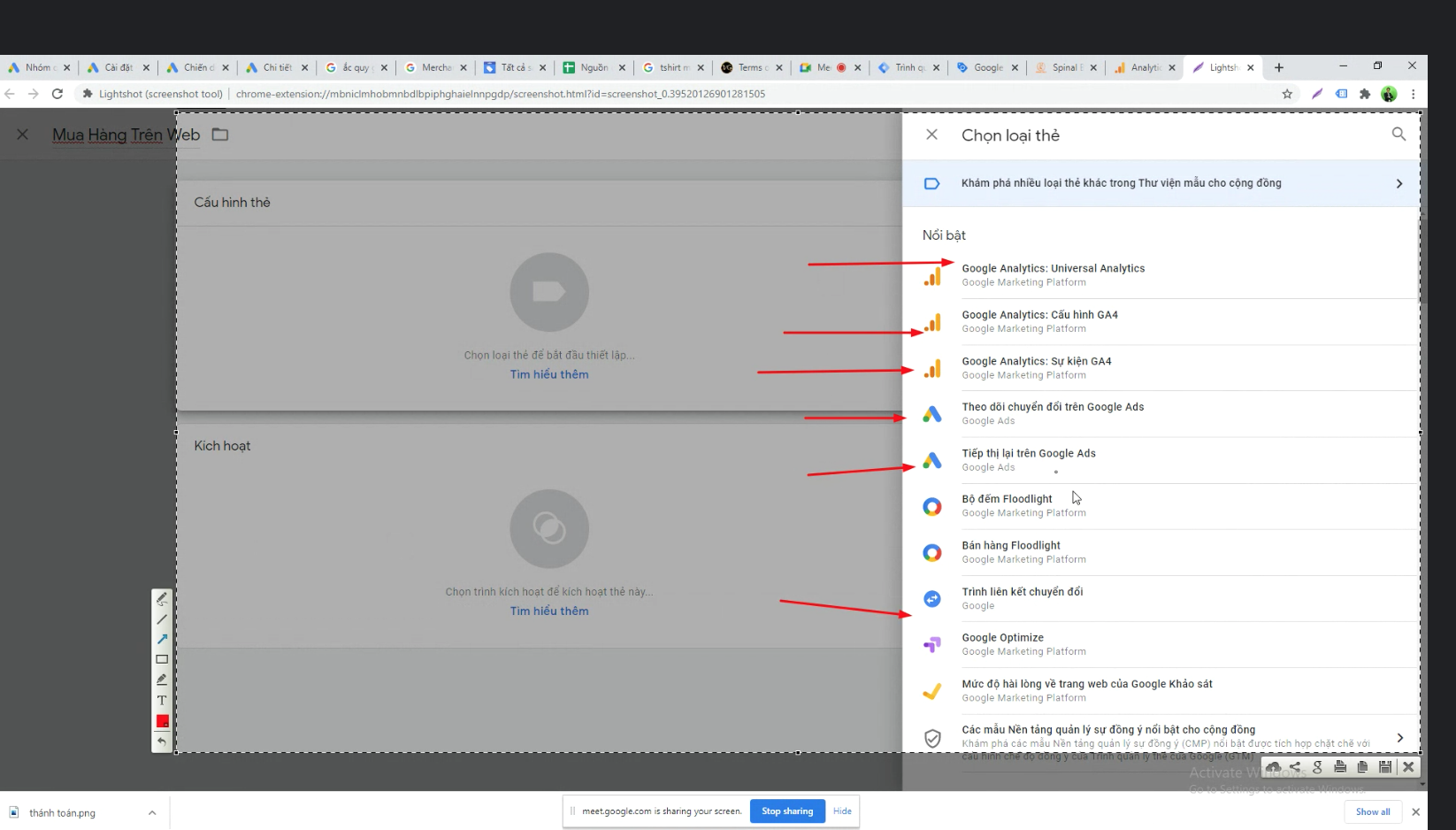Select the Lightshot marker highlighter tool

pos(162,680)
